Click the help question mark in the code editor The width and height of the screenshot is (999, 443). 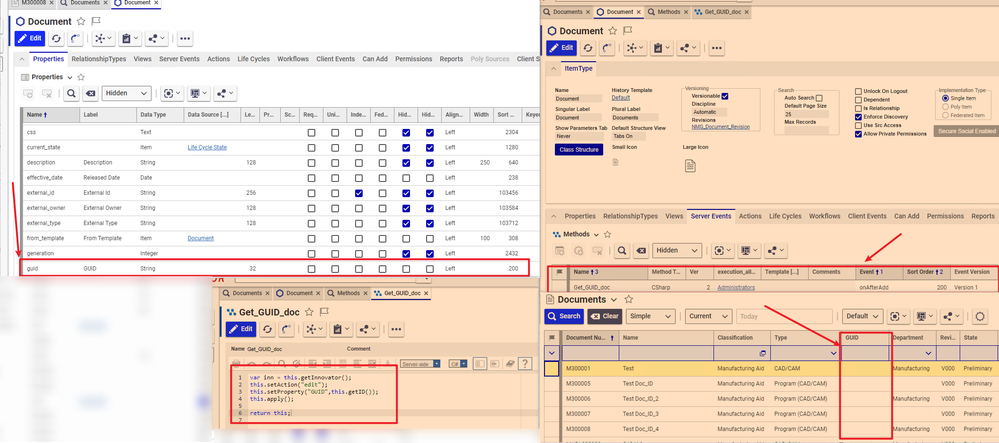coord(524,364)
